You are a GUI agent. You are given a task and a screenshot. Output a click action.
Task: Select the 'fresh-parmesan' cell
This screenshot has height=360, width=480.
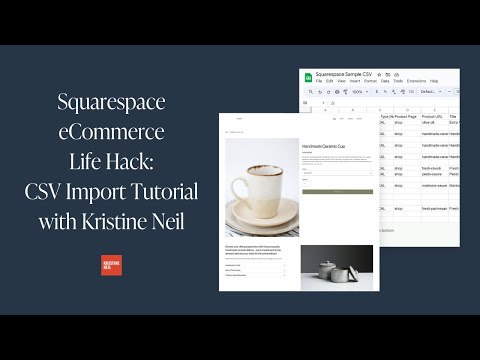pos(435,208)
